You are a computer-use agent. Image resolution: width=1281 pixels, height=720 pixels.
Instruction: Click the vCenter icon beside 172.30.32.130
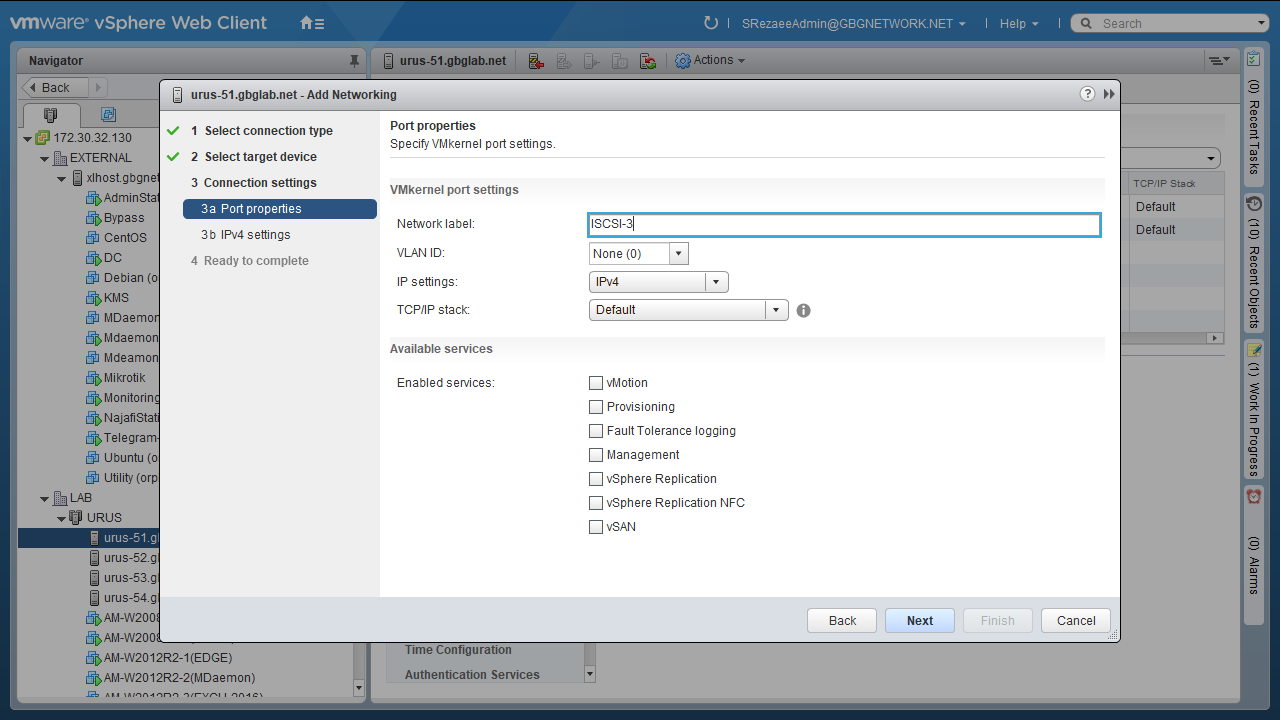click(42, 138)
